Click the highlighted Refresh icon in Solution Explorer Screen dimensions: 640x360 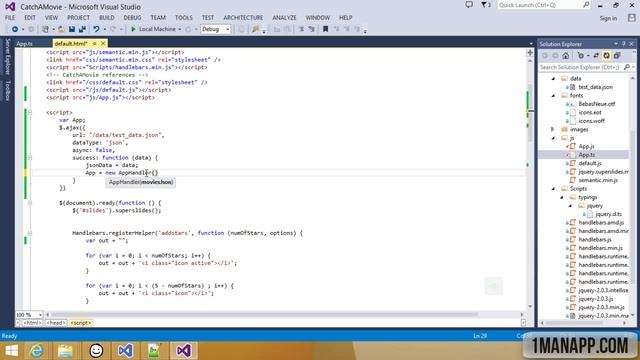pos(607,56)
